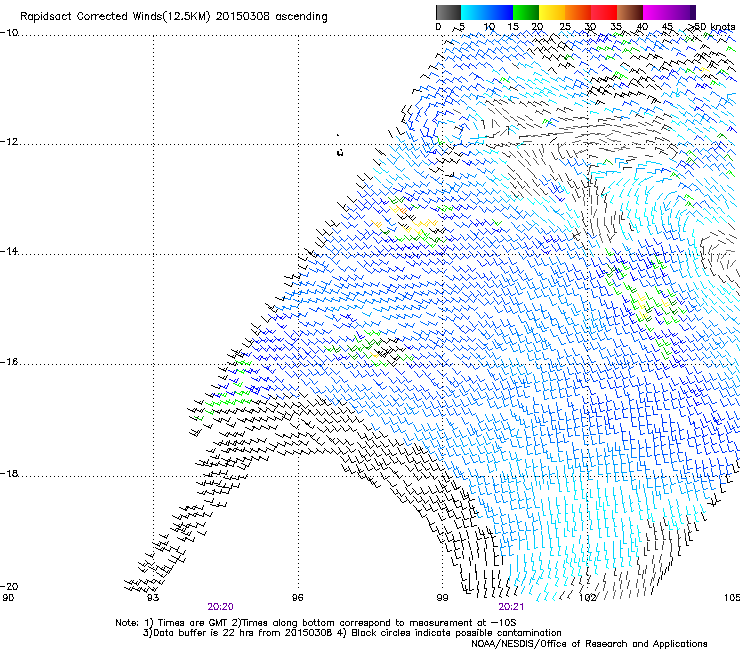Click the chart title mentioning Corrected Winds(12.5KM)

coord(174,17)
